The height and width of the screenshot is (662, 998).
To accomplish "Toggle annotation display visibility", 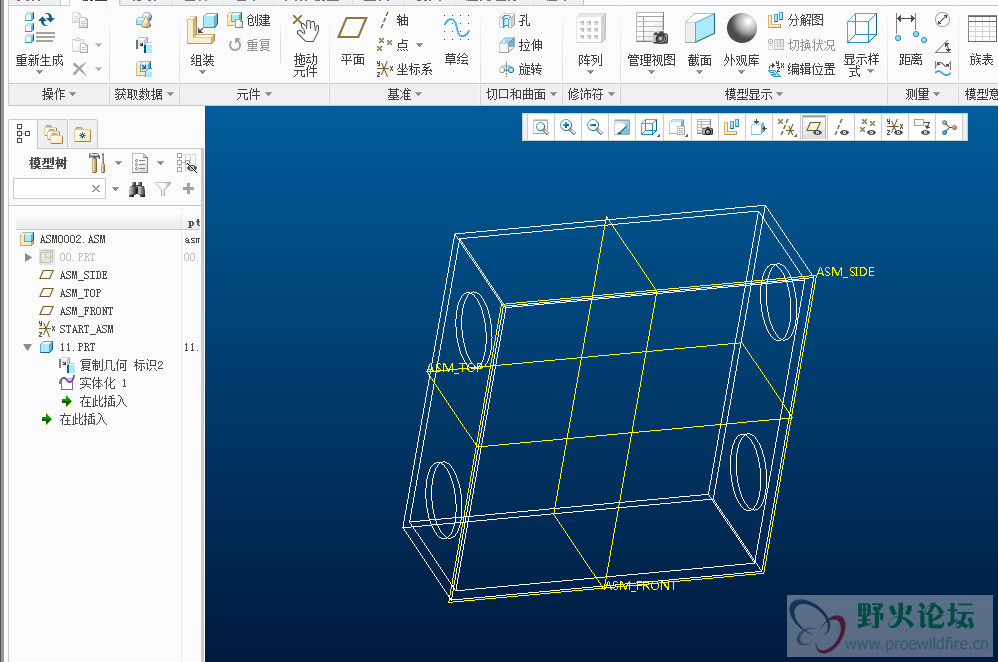I will (x=922, y=127).
